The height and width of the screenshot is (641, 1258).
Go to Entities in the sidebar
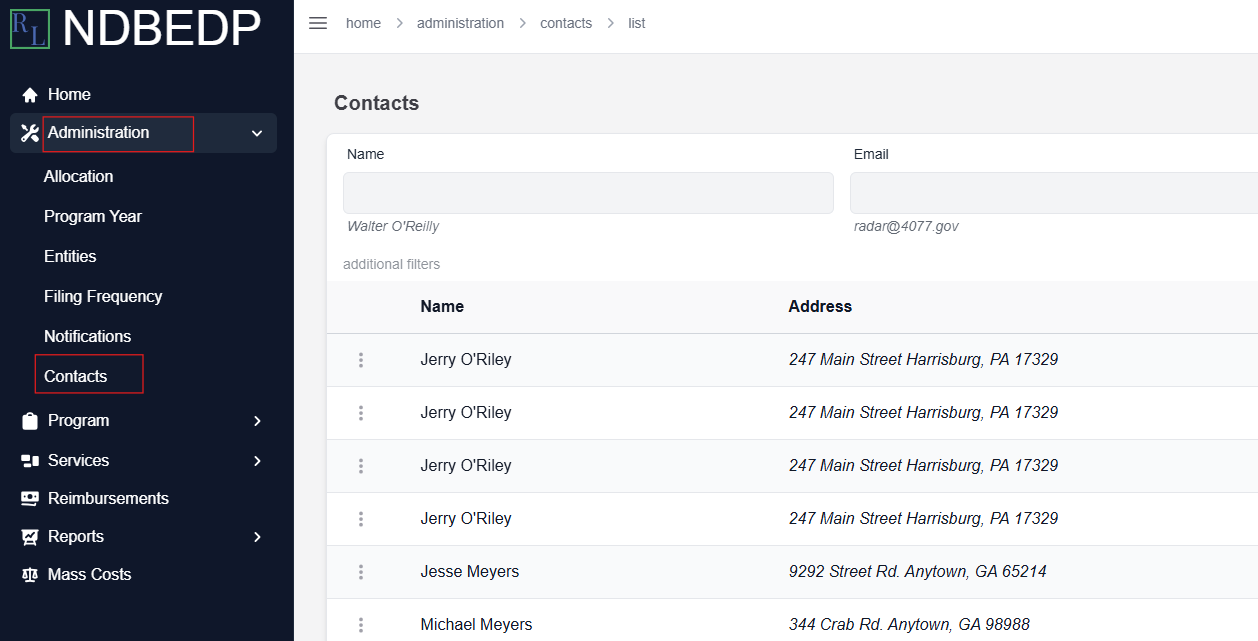[x=70, y=256]
